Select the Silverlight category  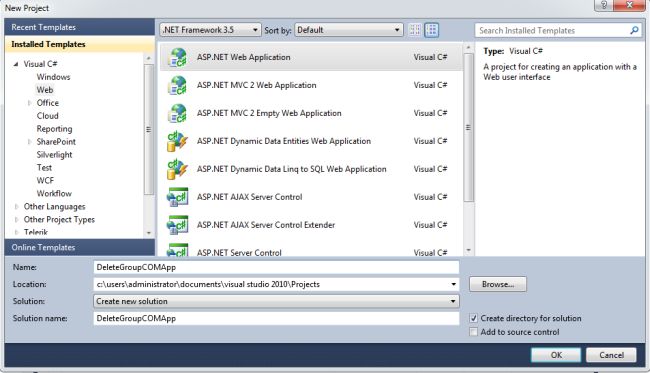pos(54,155)
